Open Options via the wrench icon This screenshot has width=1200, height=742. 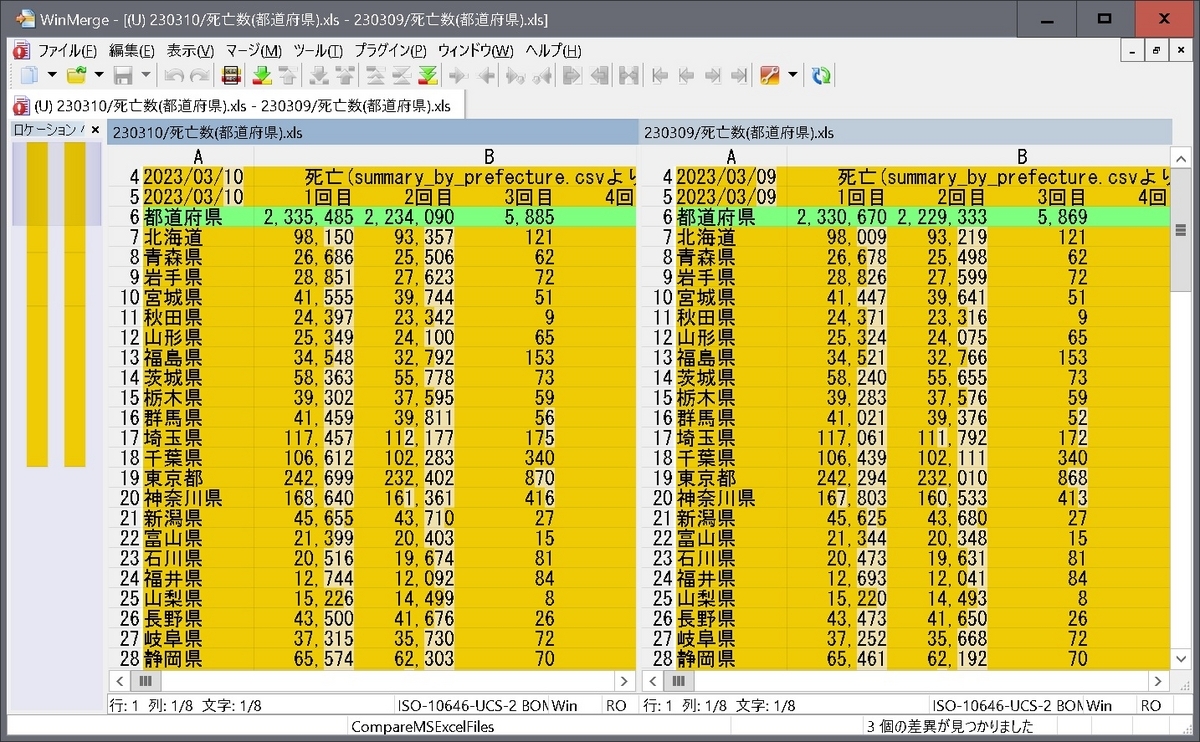(x=769, y=75)
